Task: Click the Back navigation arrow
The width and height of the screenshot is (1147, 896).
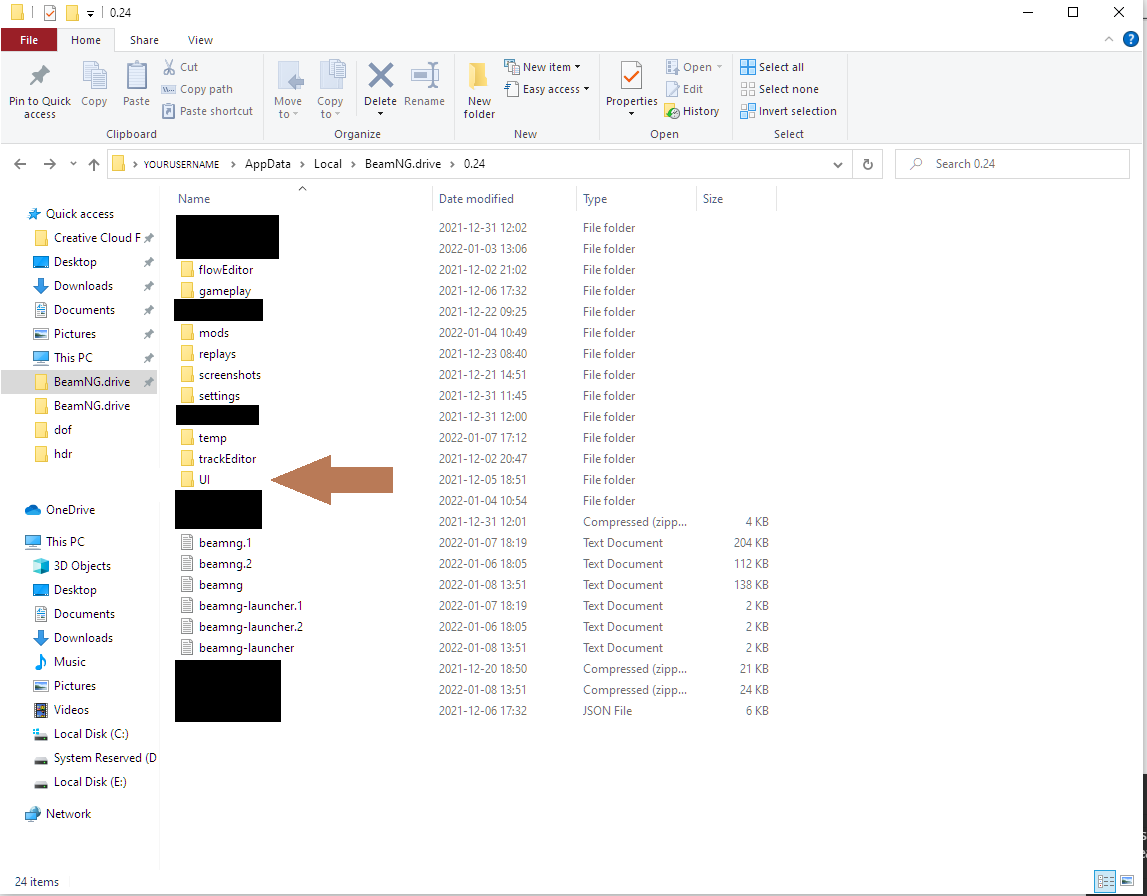Action: [20, 164]
